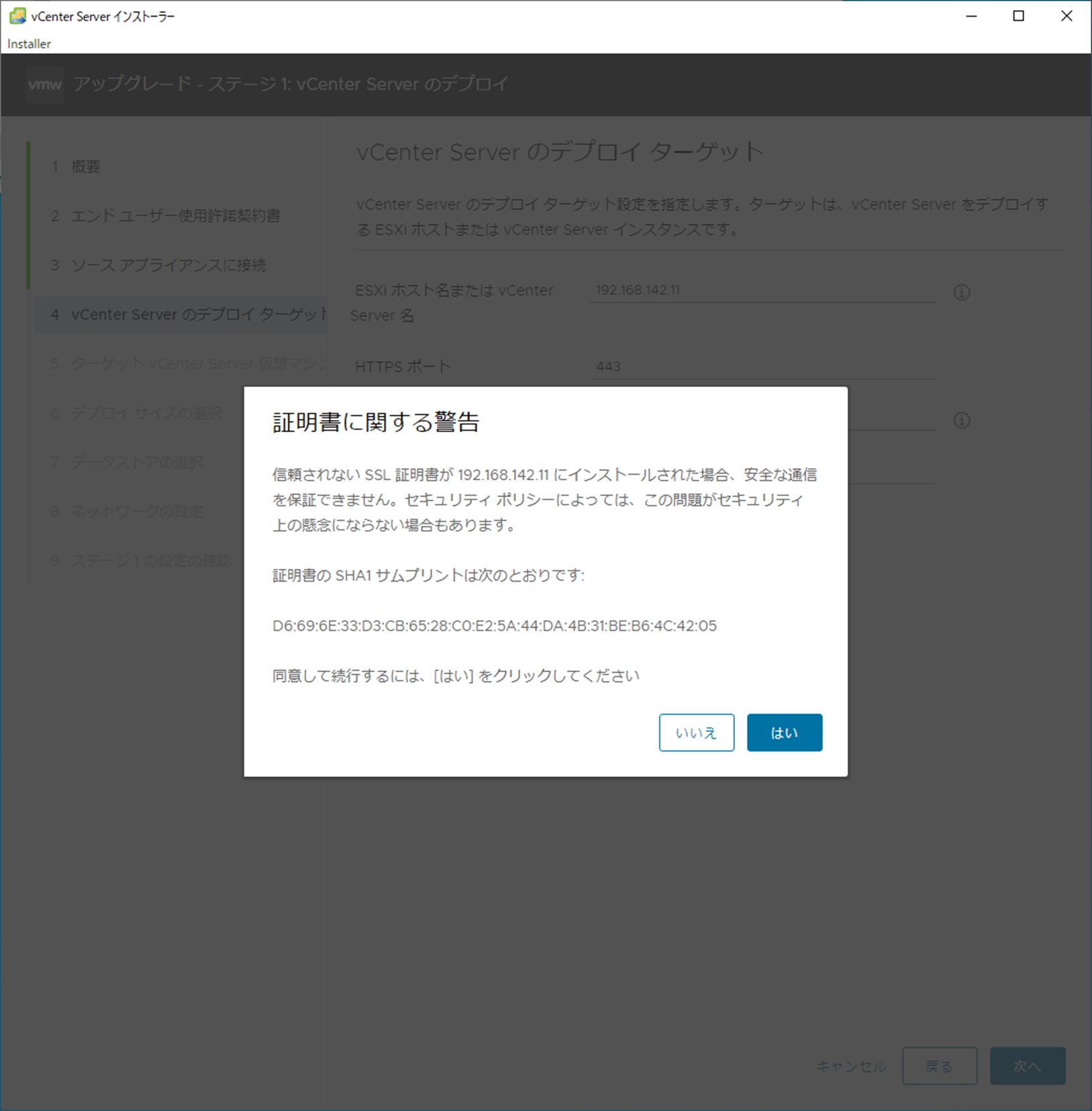Click the はい button to accept certificate
The image size is (1092, 1111).
point(784,732)
